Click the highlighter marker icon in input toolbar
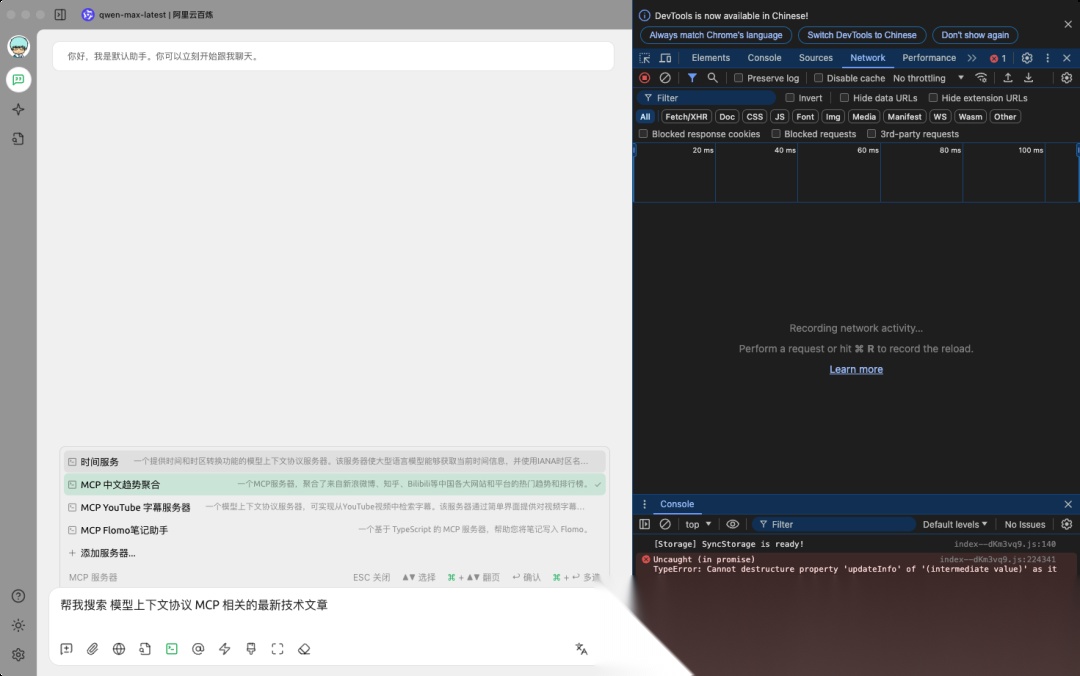This screenshot has height=676, width=1080. [251, 649]
